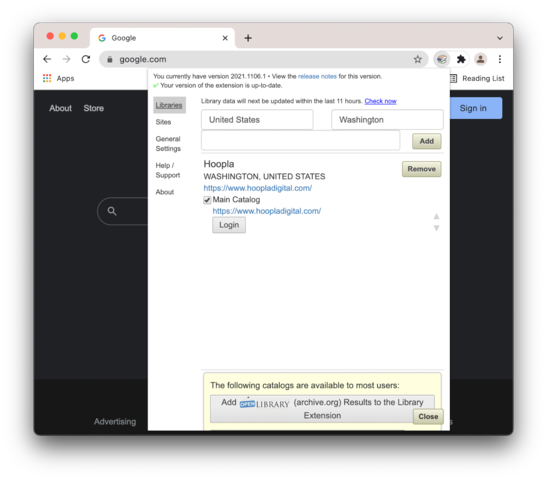Screen dimensions: 547x480
Task: Select the Libraries settings tab
Action: [x=169, y=105]
